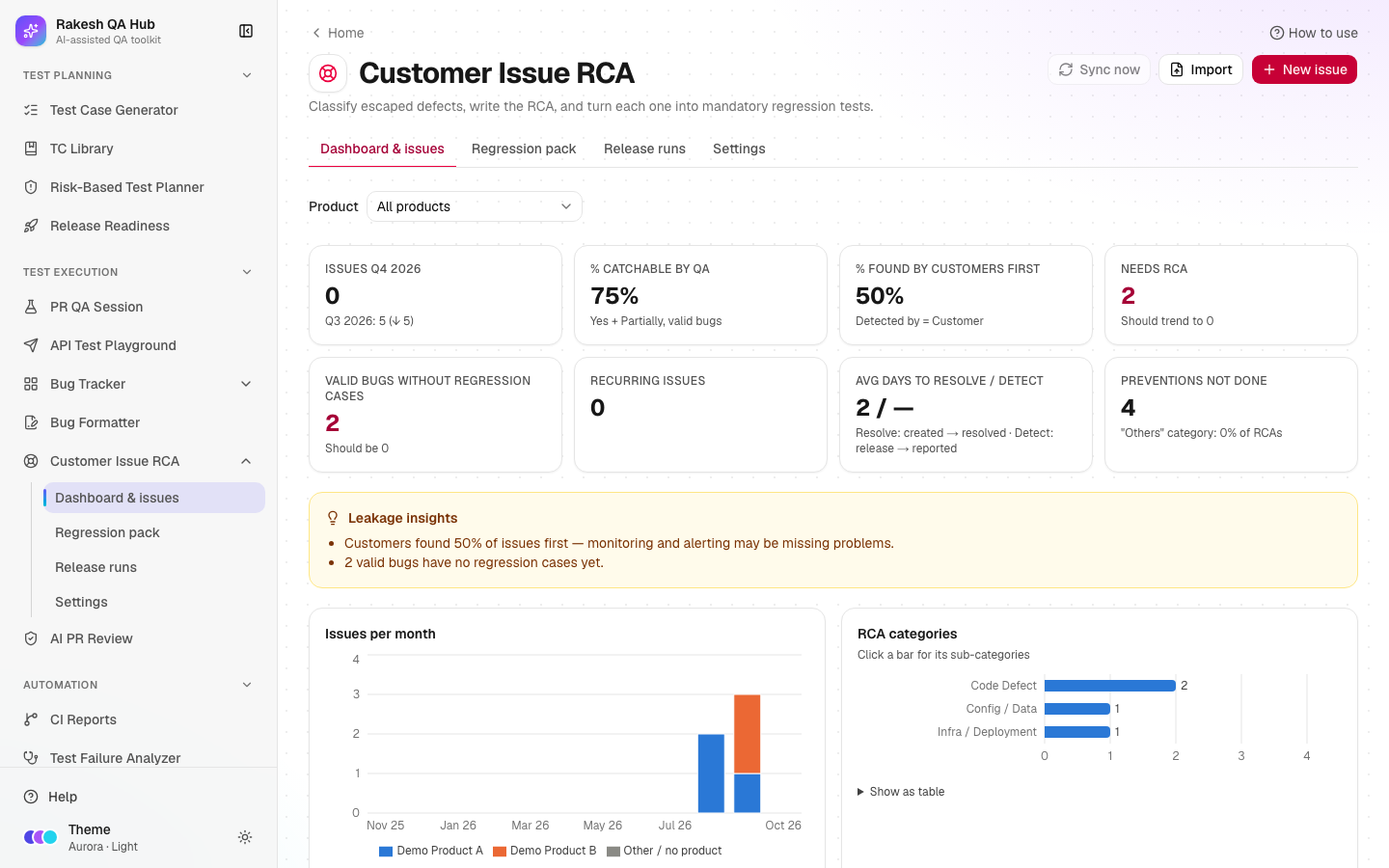Open the How to use link
1389x868 pixels.
point(1314,33)
